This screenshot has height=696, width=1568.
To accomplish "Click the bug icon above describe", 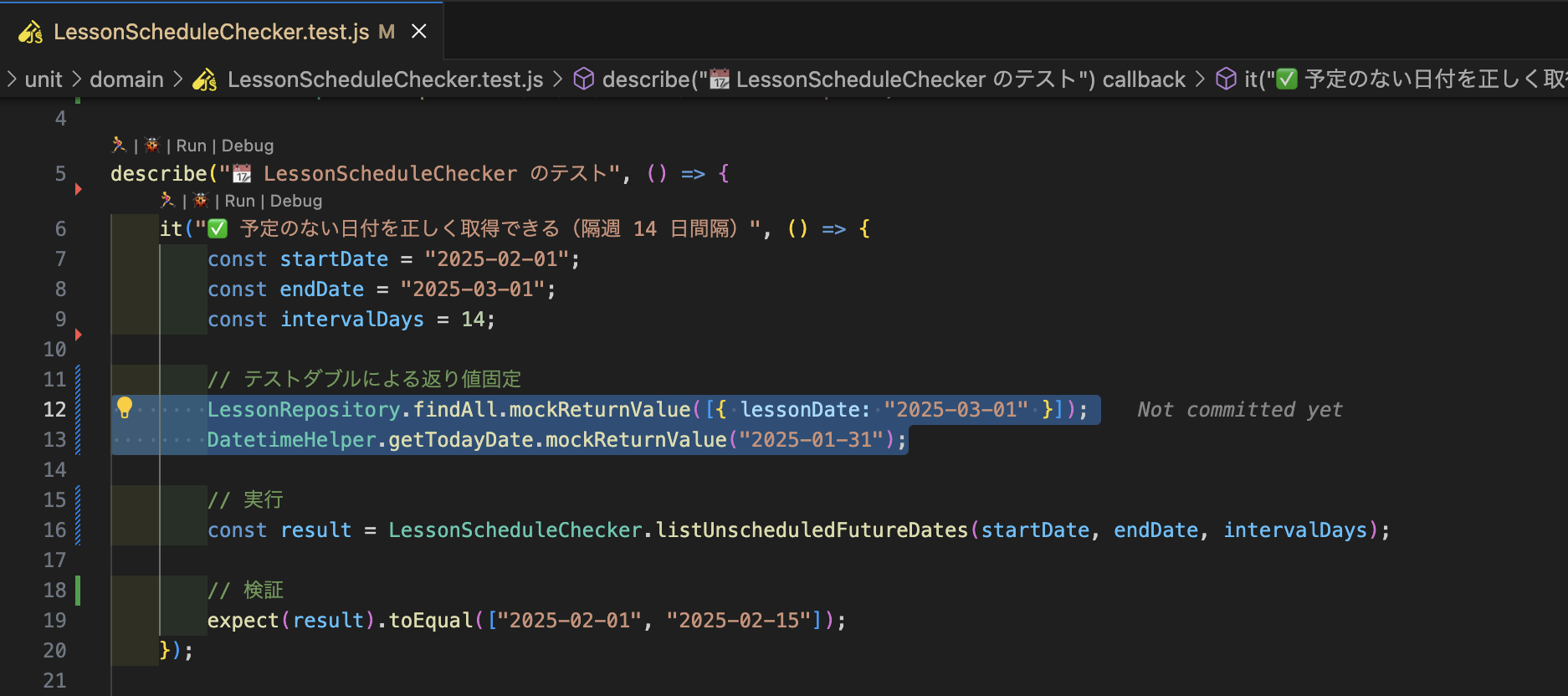I will 151,146.
